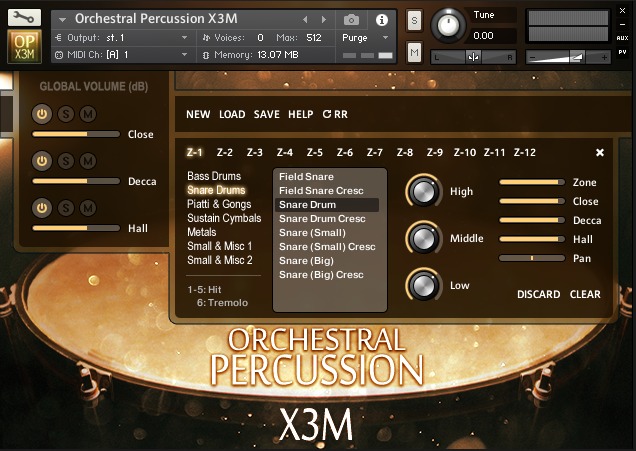
Task: Go to the previous instrument preset arrow
Action: (x=305, y=19)
